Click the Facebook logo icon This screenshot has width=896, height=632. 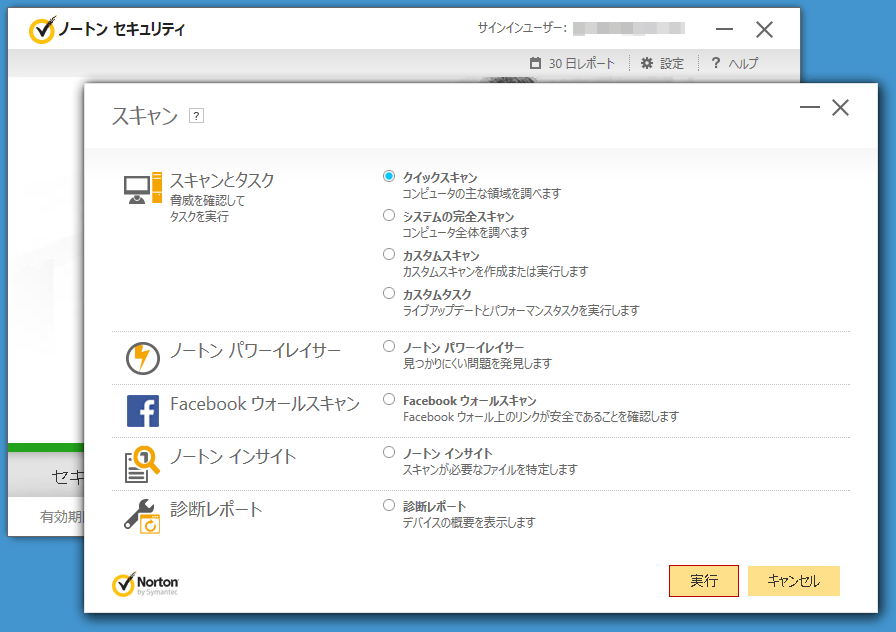coord(143,411)
